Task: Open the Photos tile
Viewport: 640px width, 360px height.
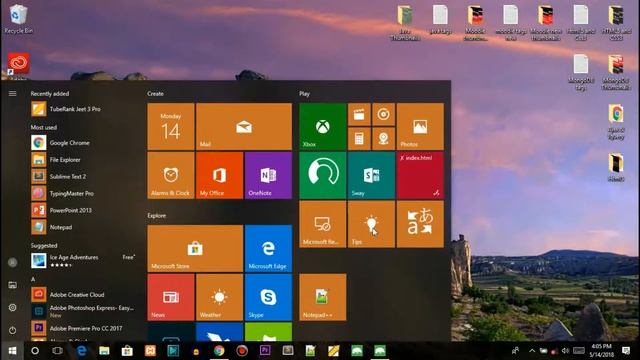Action: [420, 127]
